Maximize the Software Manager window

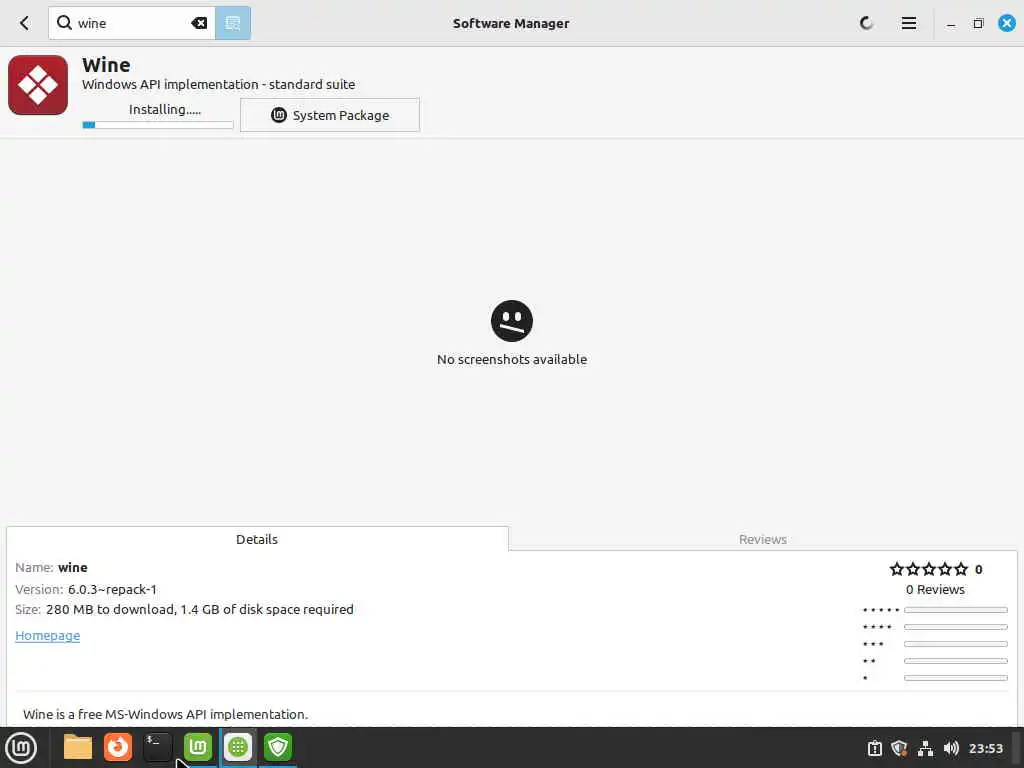pyautogui.click(x=978, y=24)
